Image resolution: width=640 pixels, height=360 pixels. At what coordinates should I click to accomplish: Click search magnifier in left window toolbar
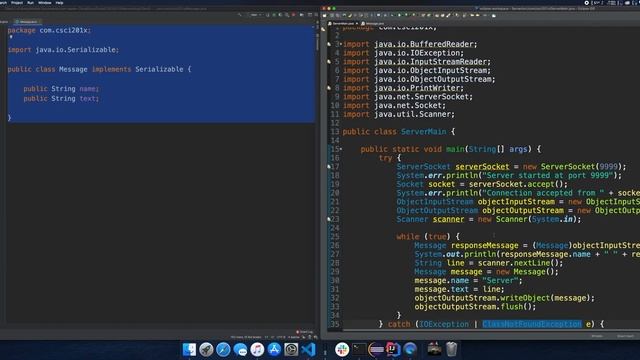(287, 15)
